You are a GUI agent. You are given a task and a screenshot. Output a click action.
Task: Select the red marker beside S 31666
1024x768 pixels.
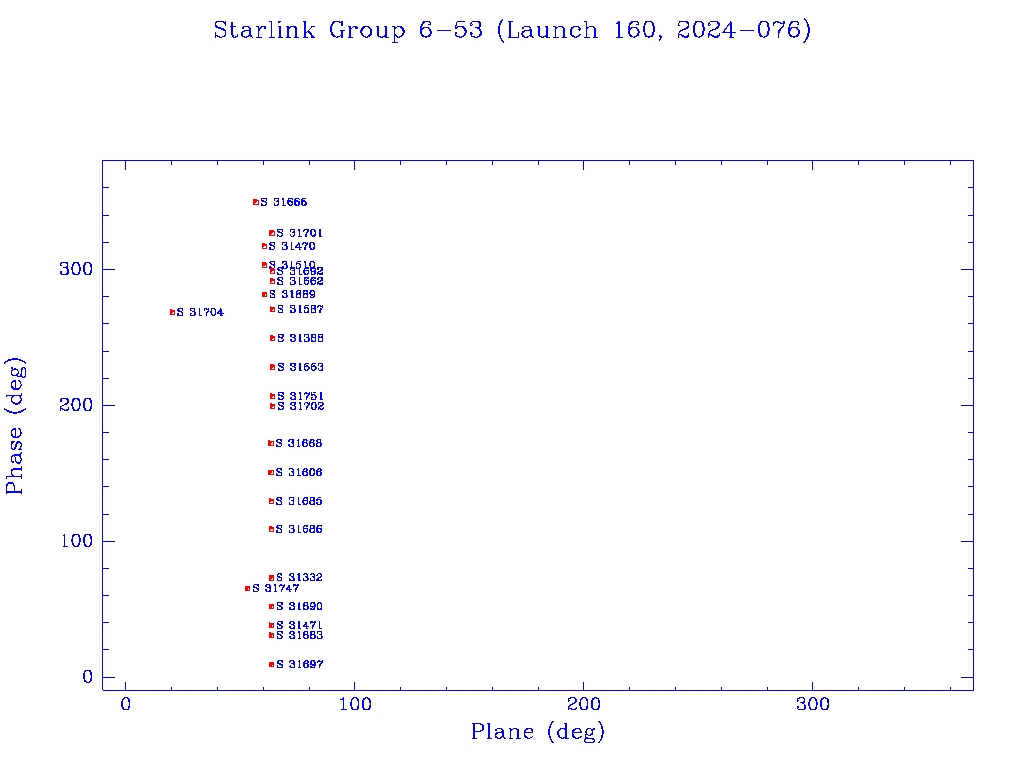coord(256,202)
